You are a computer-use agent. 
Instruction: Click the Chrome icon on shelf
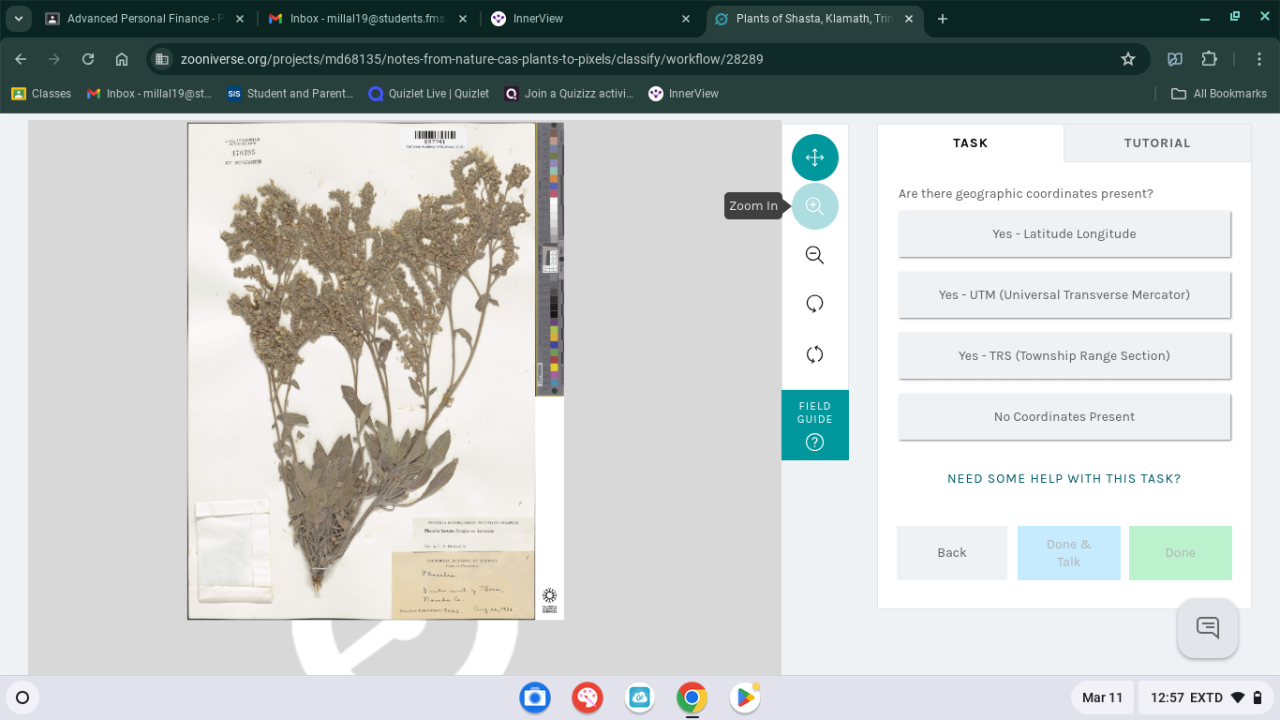click(692, 697)
